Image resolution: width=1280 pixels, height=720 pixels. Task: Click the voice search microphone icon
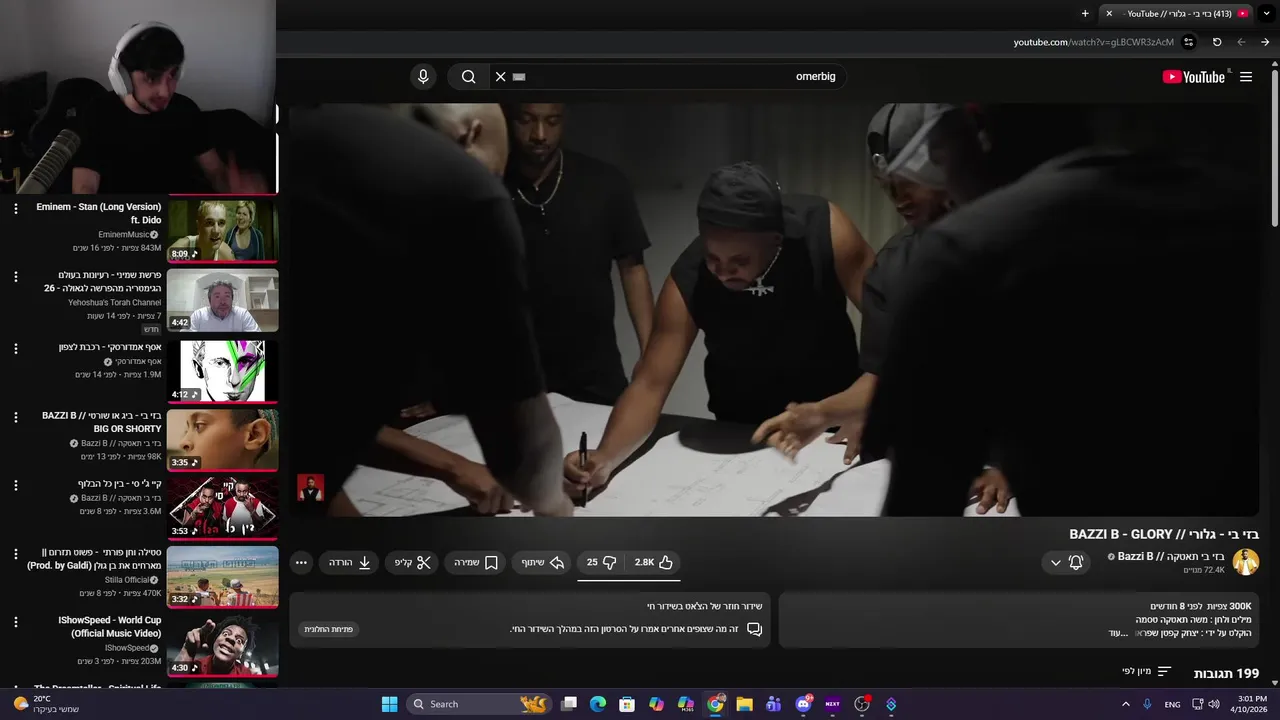(x=423, y=77)
